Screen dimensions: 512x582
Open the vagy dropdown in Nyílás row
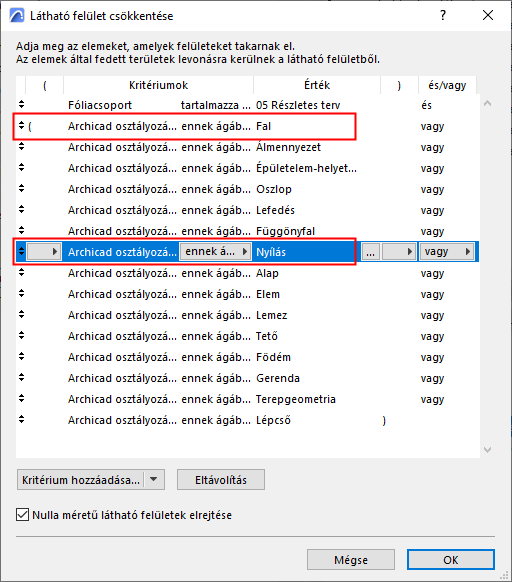(447, 252)
